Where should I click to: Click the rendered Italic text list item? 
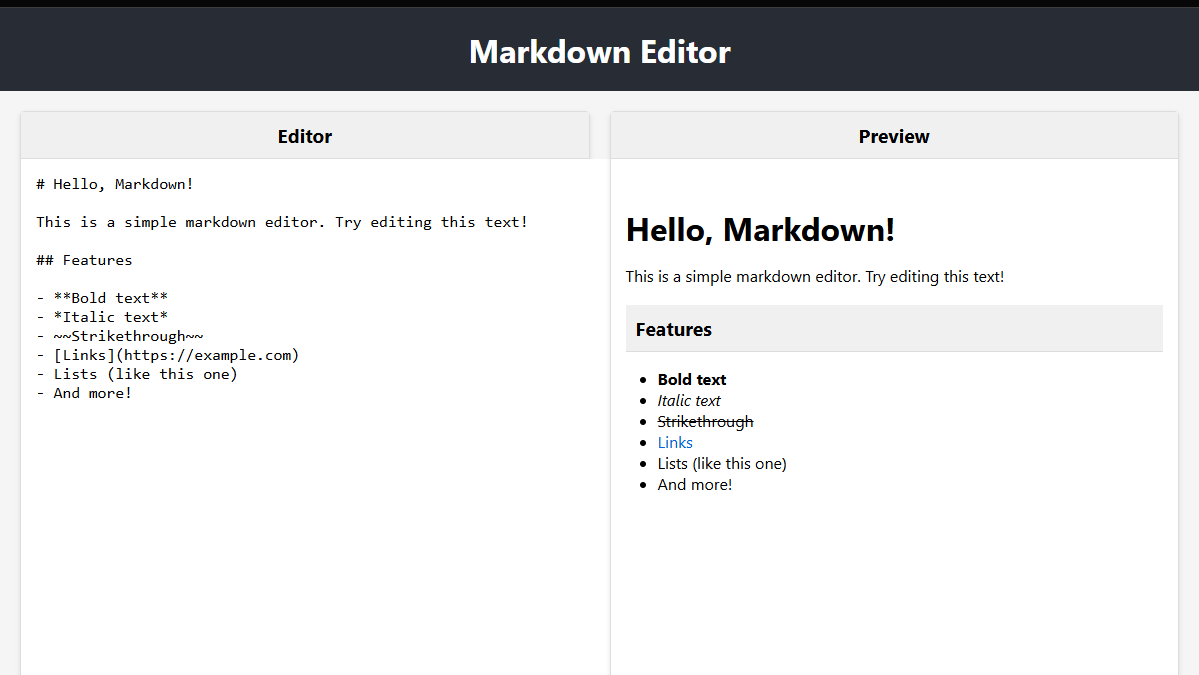tap(689, 401)
